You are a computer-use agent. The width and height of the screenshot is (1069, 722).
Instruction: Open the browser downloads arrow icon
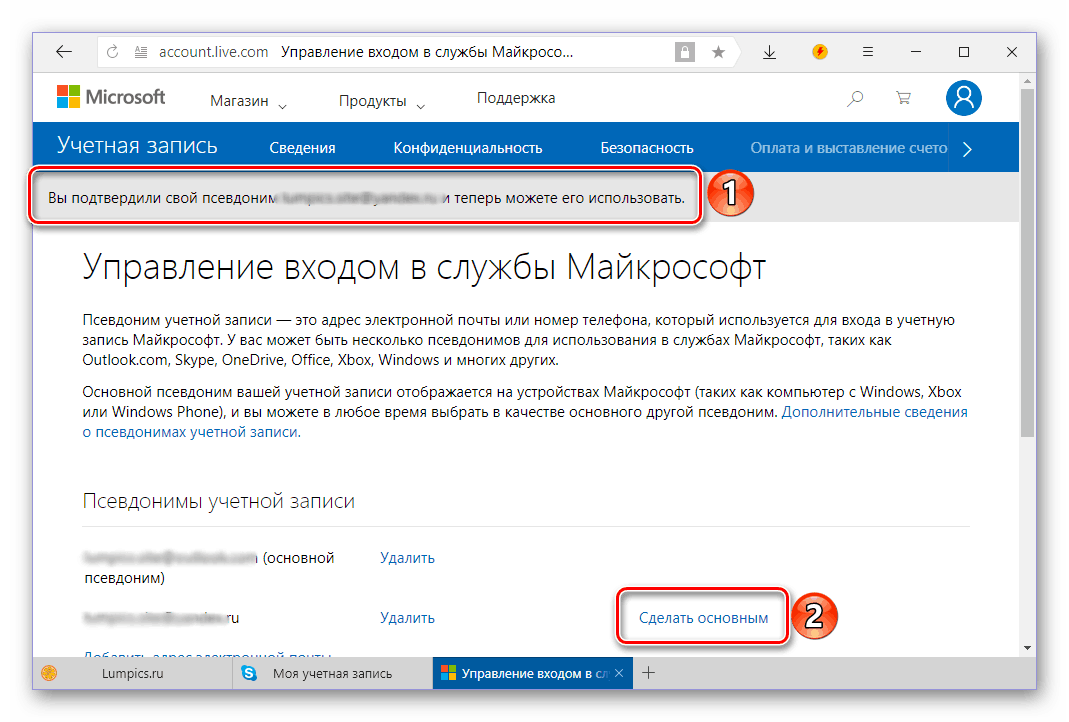tap(769, 52)
